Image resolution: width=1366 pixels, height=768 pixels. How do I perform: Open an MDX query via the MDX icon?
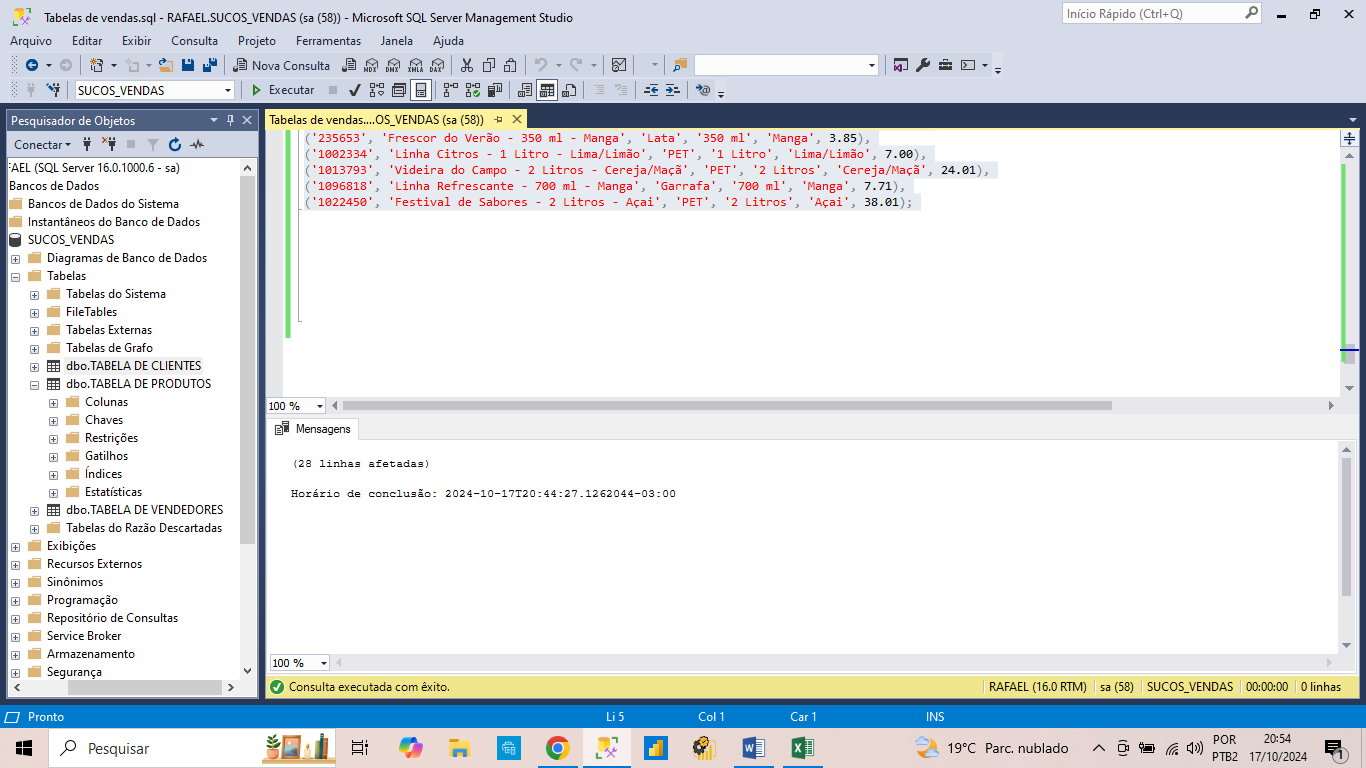pyautogui.click(x=370, y=65)
